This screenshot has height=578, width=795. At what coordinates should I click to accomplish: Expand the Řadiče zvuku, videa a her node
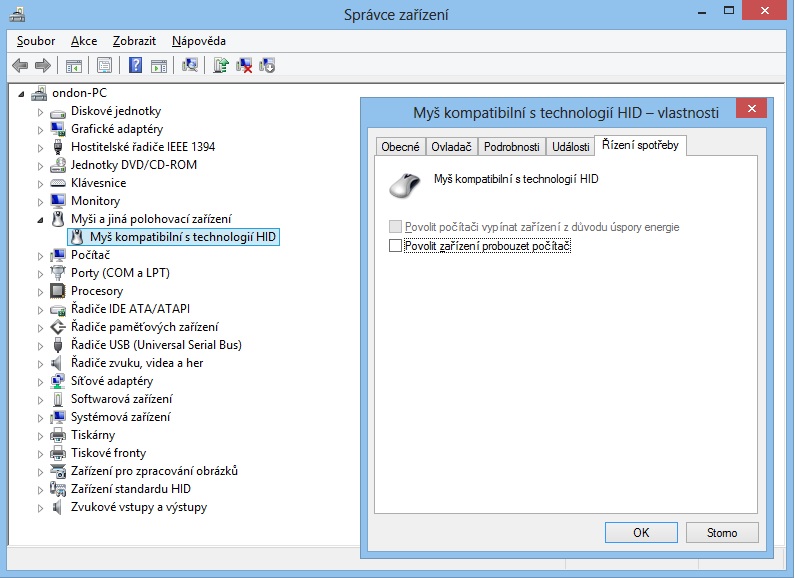[x=40, y=364]
